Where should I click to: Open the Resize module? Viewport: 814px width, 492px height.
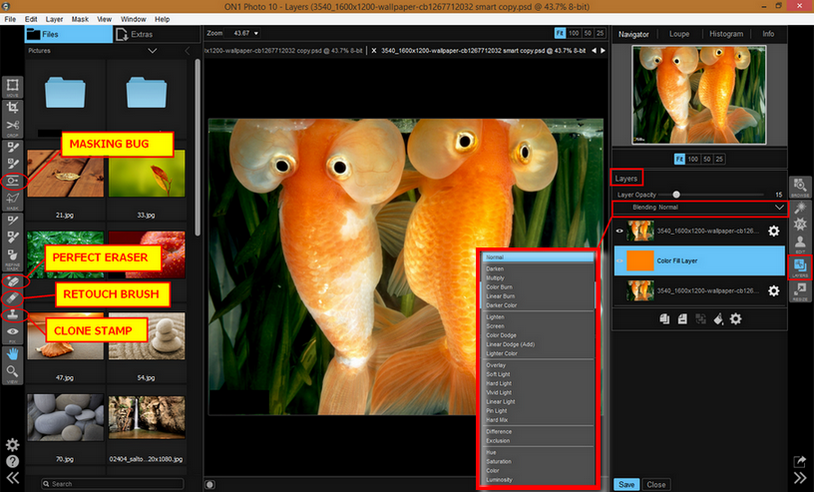tap(800, 289)
